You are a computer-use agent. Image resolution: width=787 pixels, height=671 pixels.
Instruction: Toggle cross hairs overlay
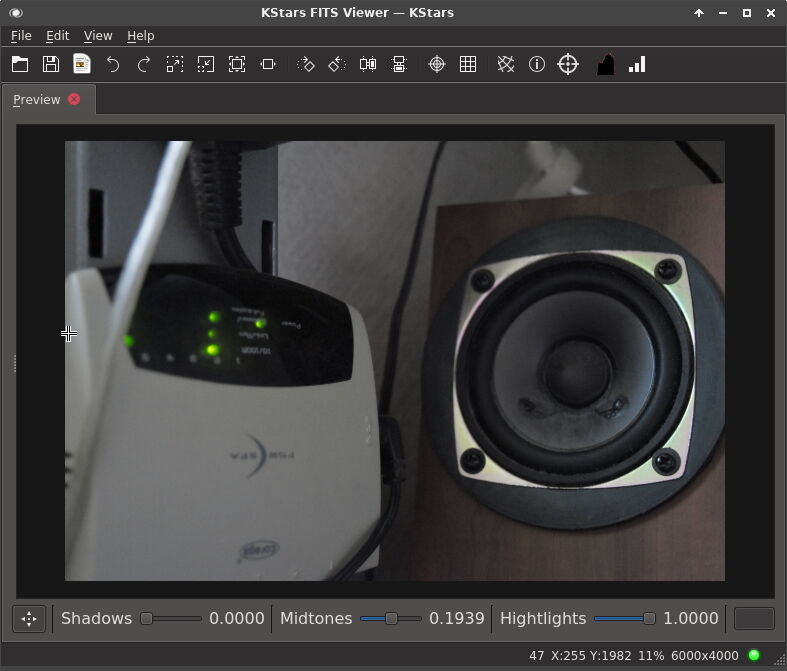[437, 64]
